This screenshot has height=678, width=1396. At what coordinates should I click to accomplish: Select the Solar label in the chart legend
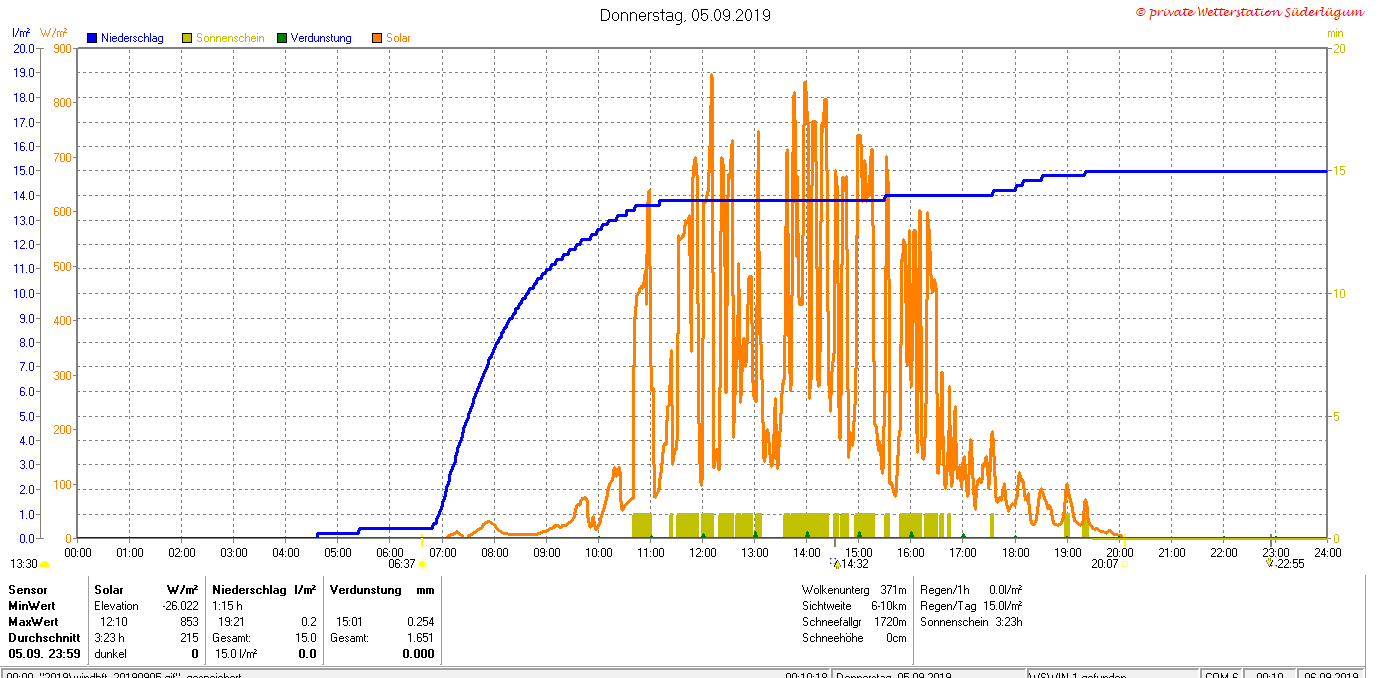398,38
